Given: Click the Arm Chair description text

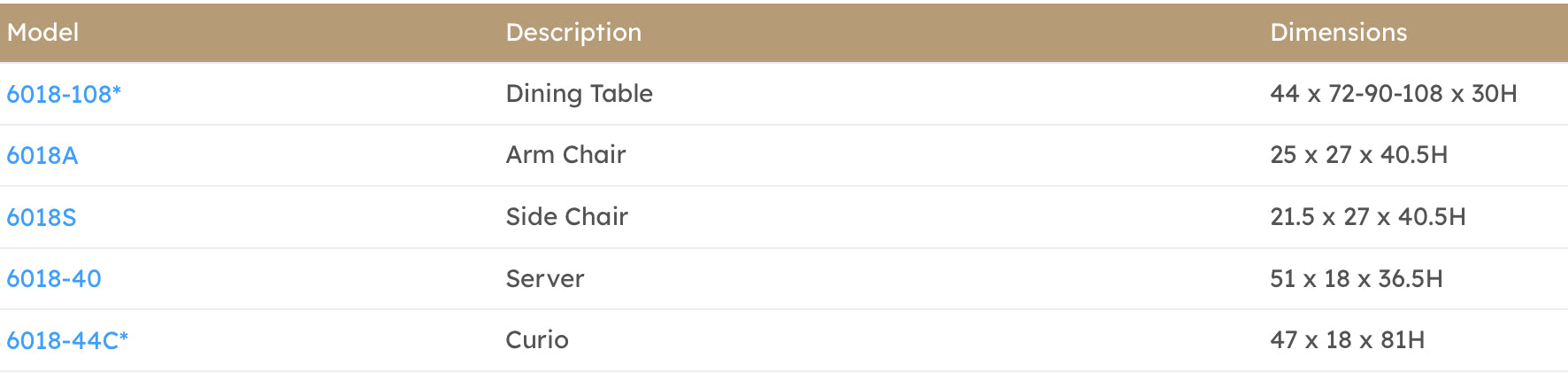Looking at the screenshot, I should [565, 155].
